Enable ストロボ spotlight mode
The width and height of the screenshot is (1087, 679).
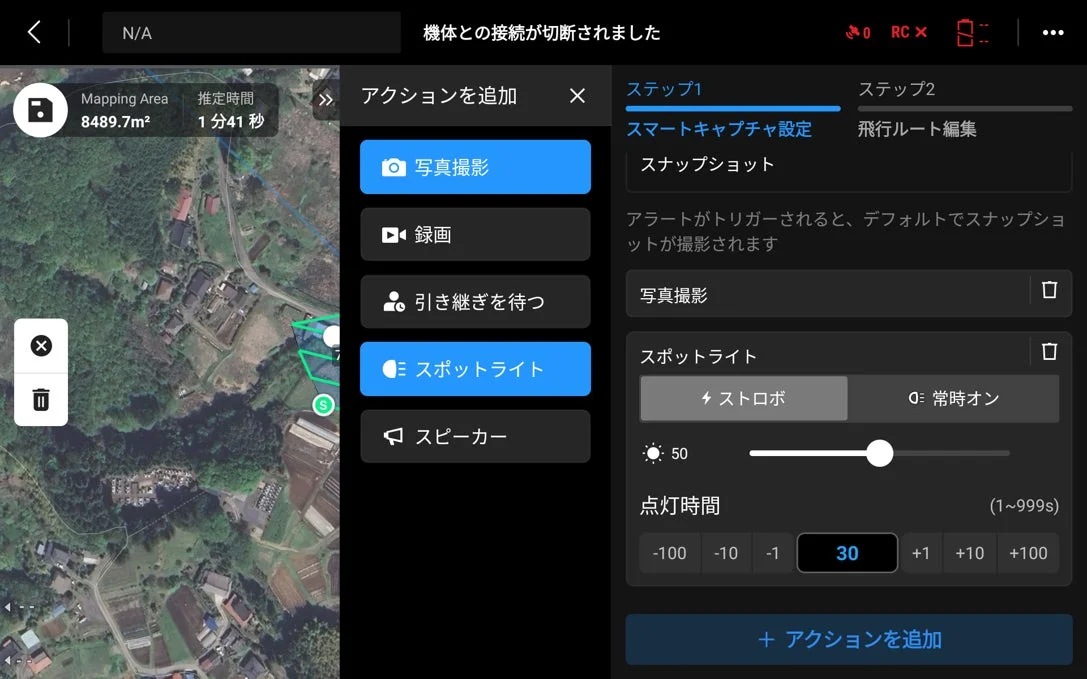point(743,398)
